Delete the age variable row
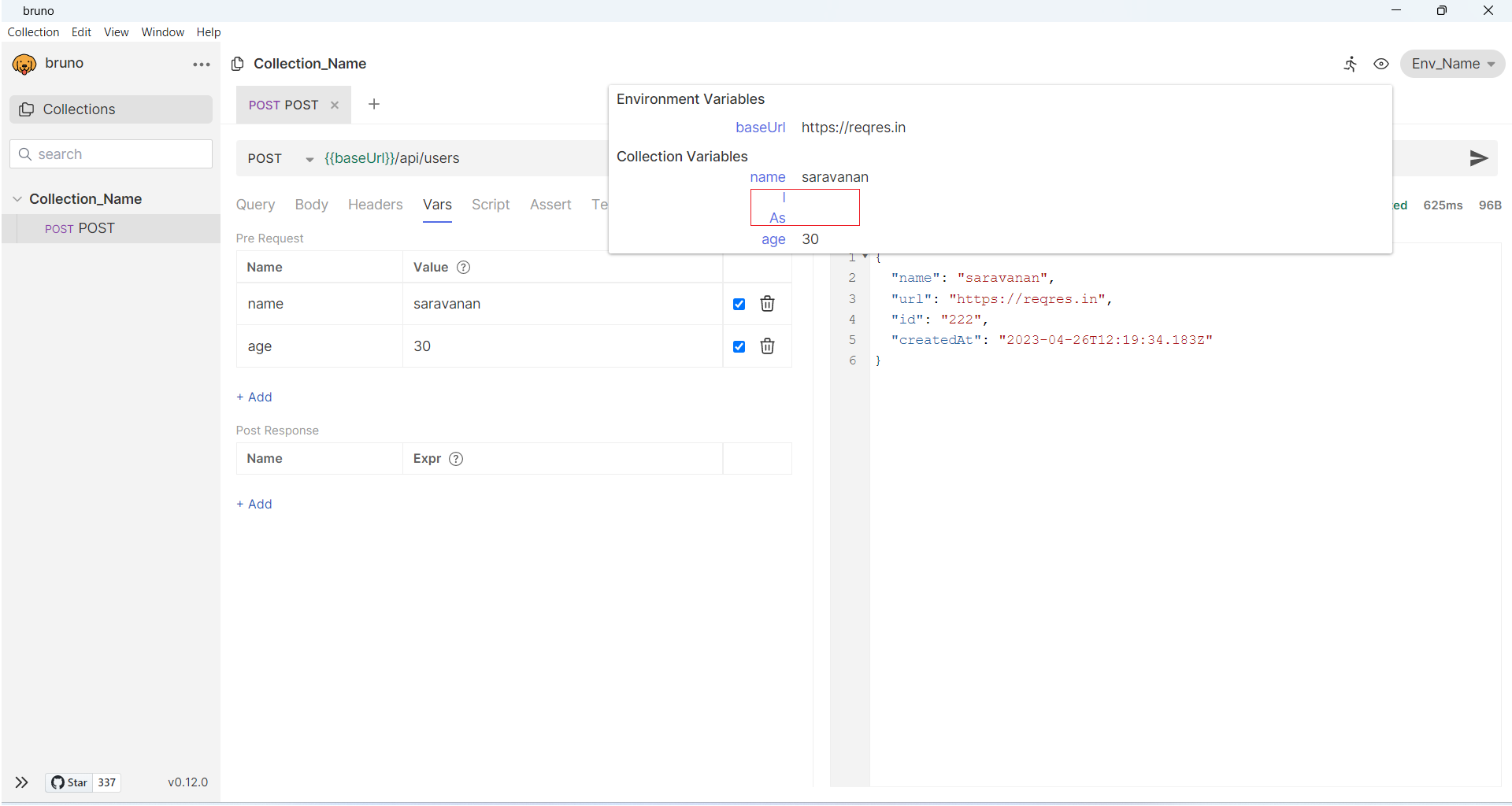 (x=767, y=346)
